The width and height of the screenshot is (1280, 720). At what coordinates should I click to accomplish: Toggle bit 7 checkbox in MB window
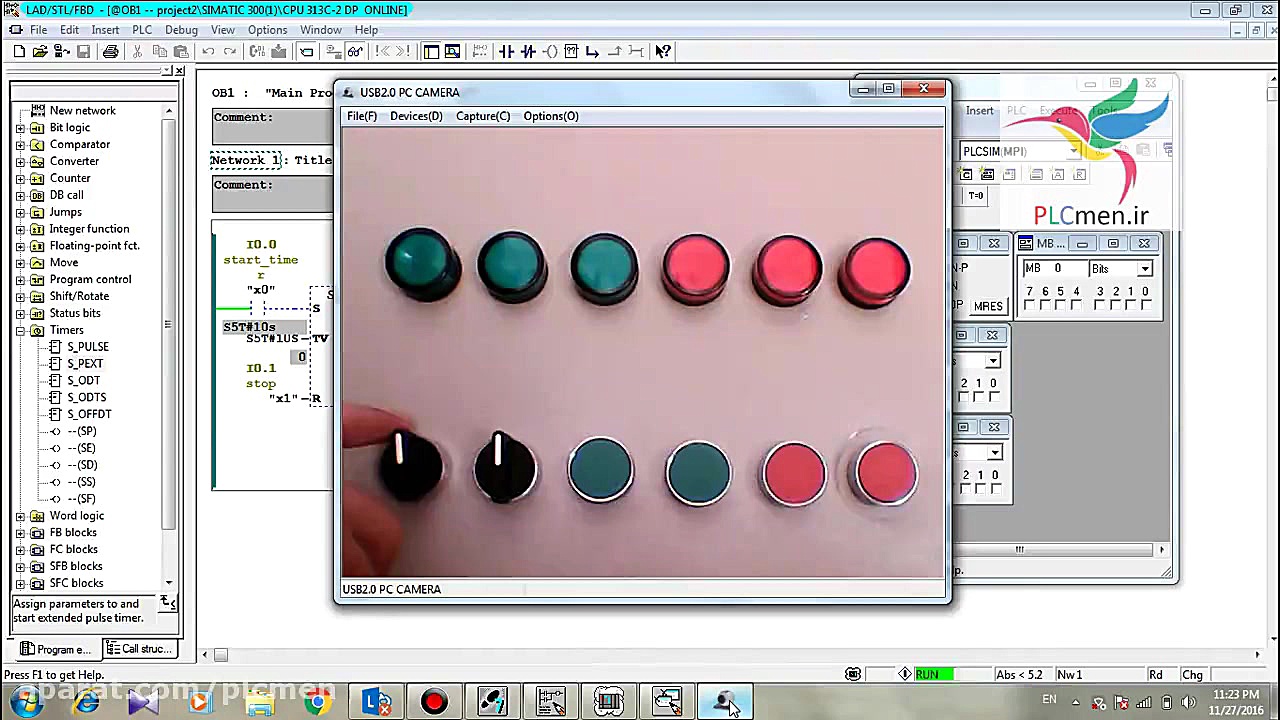point(1029,305)
